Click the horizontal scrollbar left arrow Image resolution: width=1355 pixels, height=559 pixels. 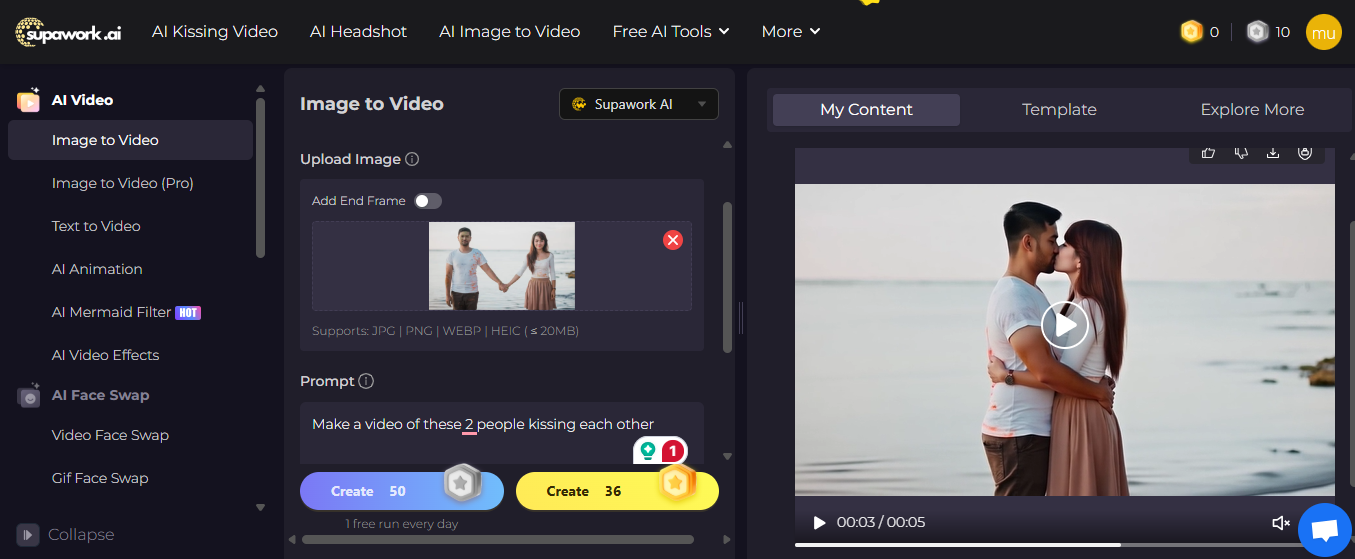click(x=290, y=540)
